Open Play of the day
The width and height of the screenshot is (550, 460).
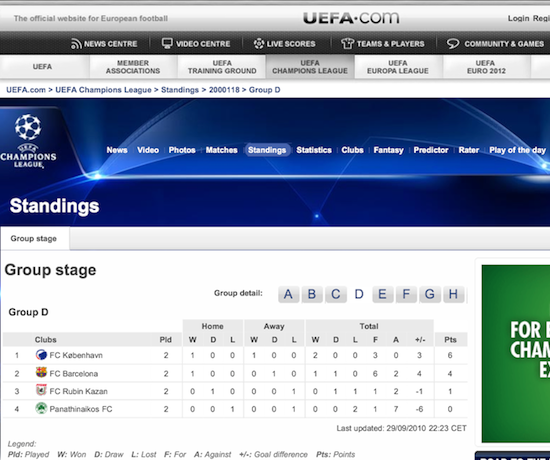click(x=517, y=150)
